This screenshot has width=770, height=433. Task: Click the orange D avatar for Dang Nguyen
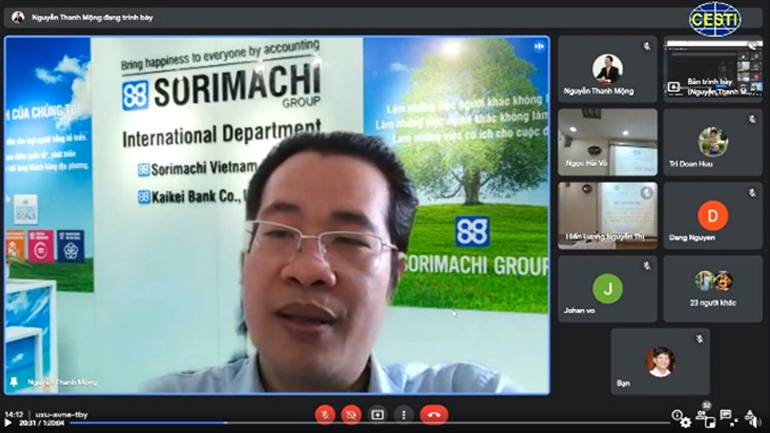[x=713, y=216]
